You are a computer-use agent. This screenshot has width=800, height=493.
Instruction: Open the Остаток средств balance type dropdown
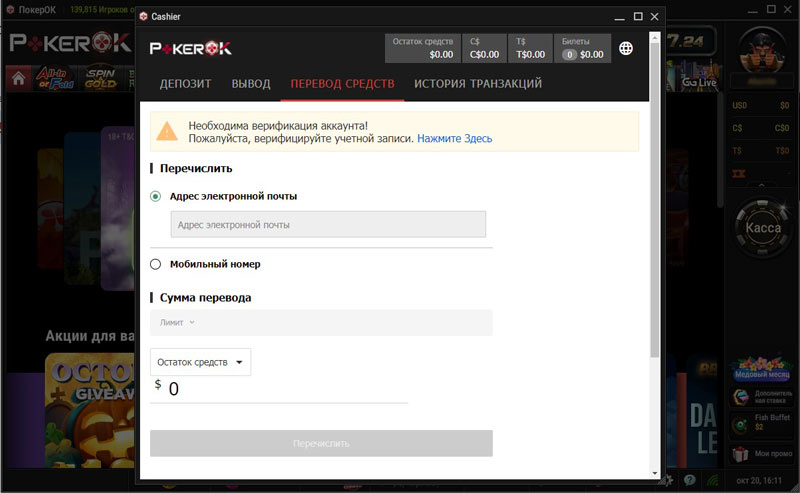click(200, 362)
